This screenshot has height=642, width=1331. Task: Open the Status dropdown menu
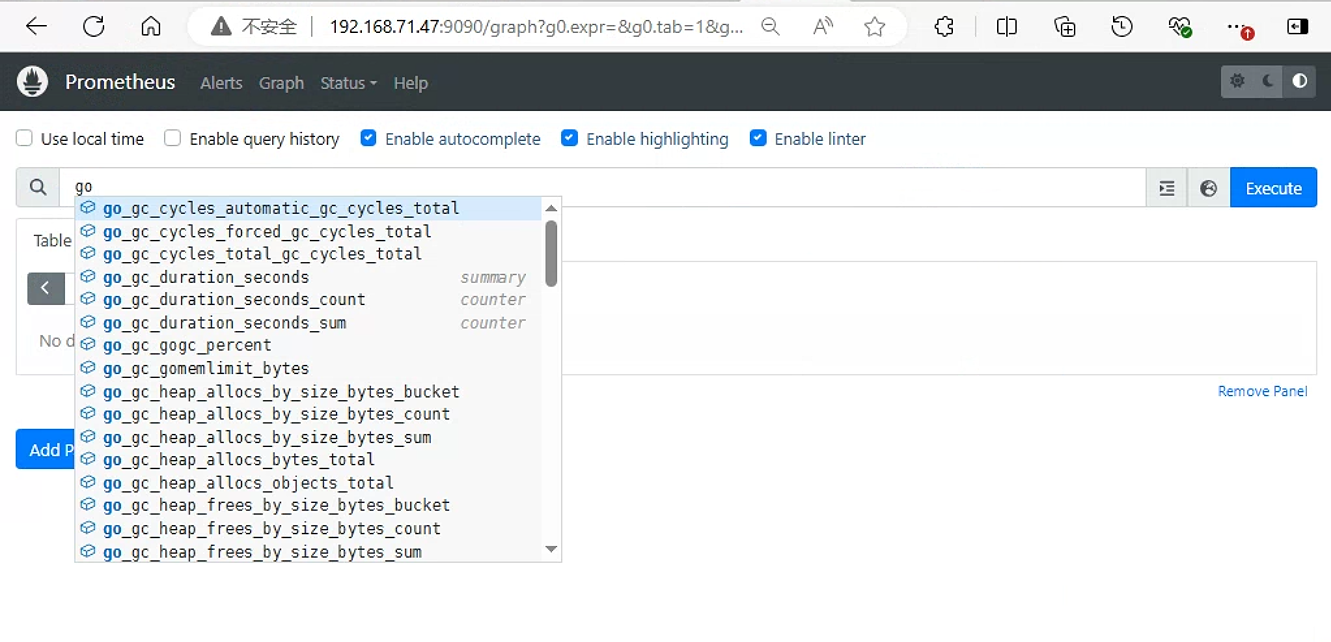(348, 83)
